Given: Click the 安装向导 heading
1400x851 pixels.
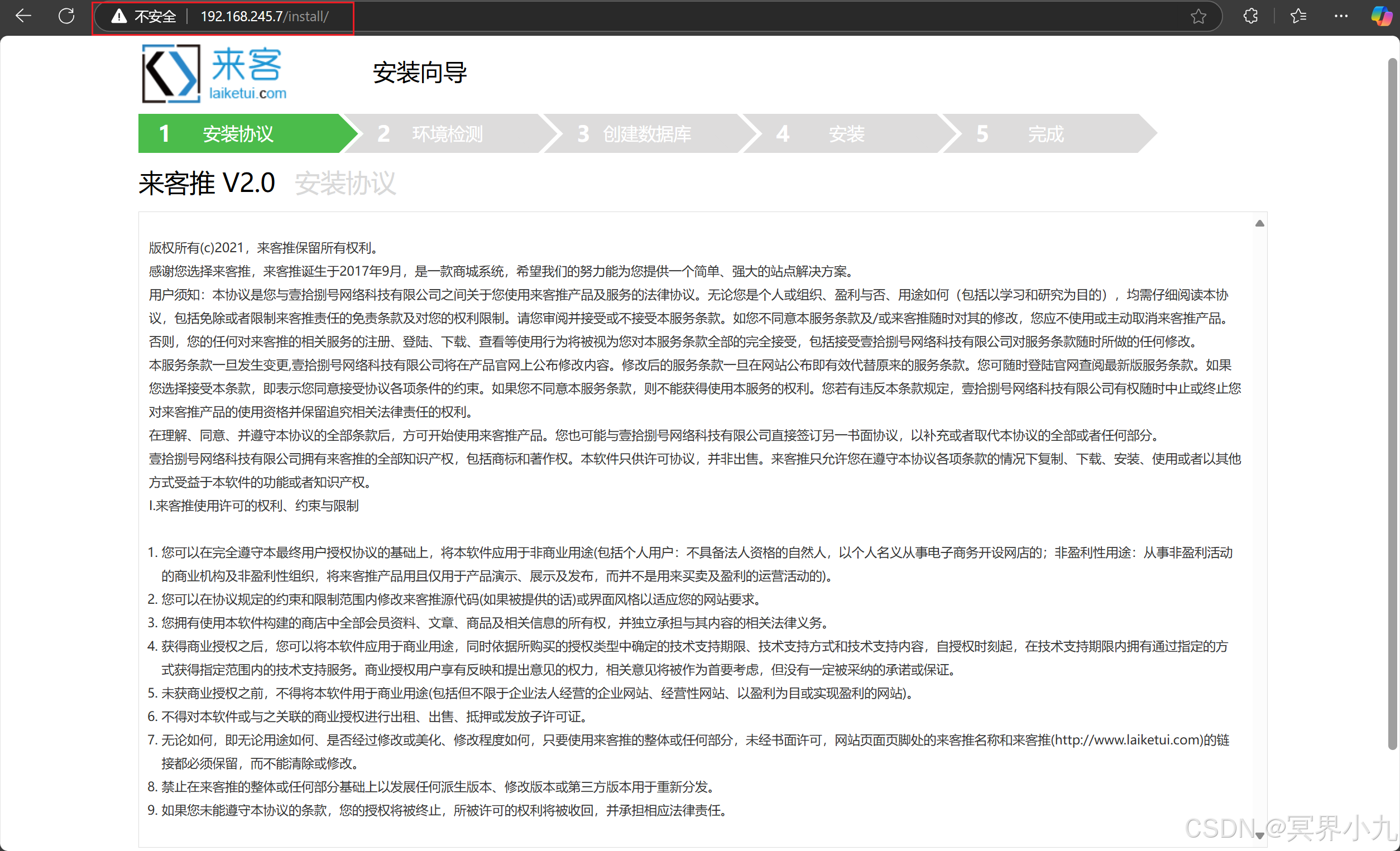Looking at the screenshot, I should coord(419,73).
